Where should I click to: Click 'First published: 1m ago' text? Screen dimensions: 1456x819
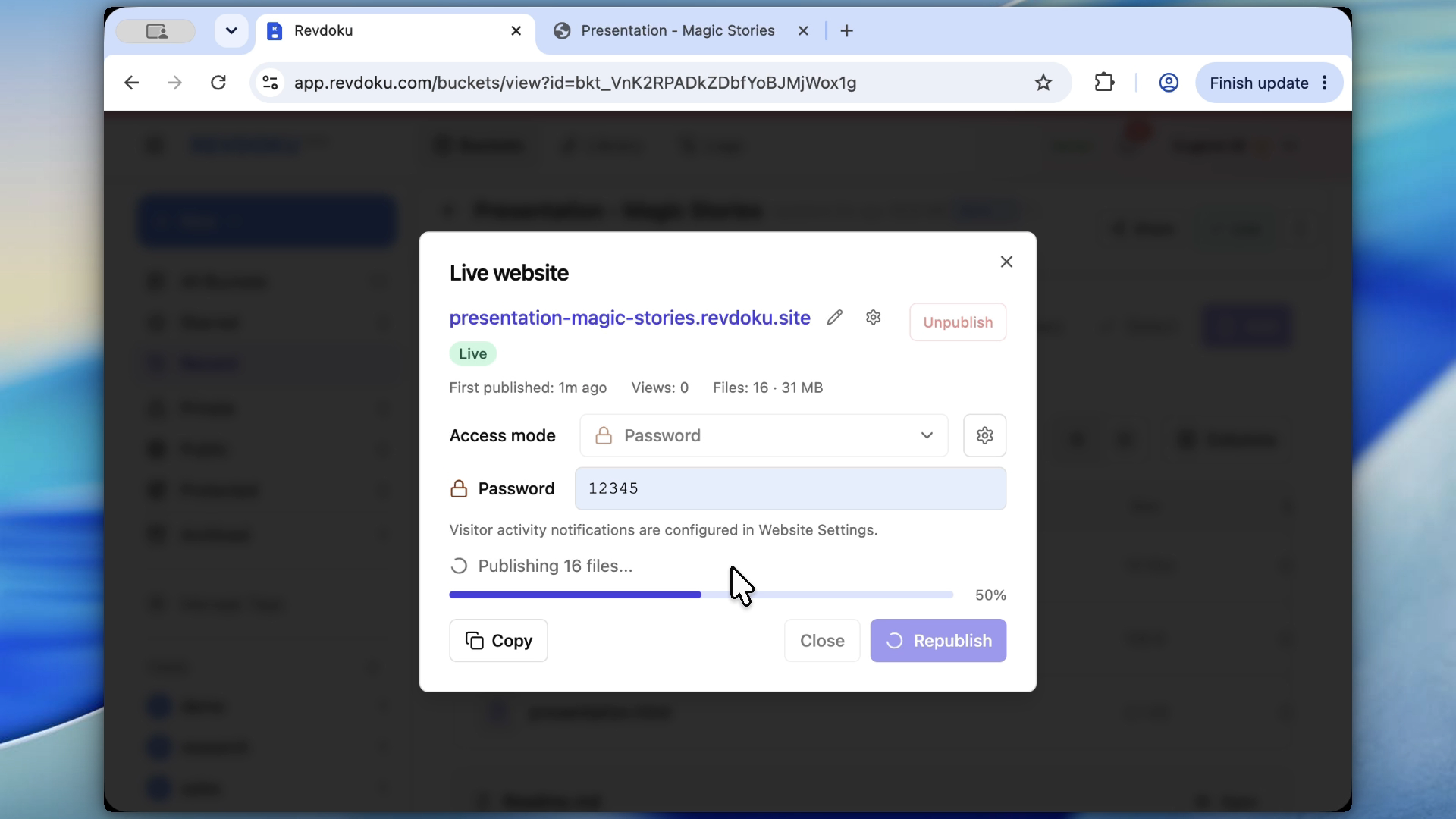pyautogui.click(x=528, y=388)
